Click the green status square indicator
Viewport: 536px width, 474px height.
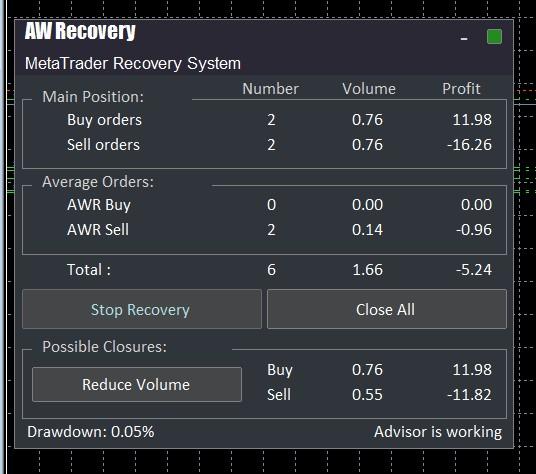(494, 37)
